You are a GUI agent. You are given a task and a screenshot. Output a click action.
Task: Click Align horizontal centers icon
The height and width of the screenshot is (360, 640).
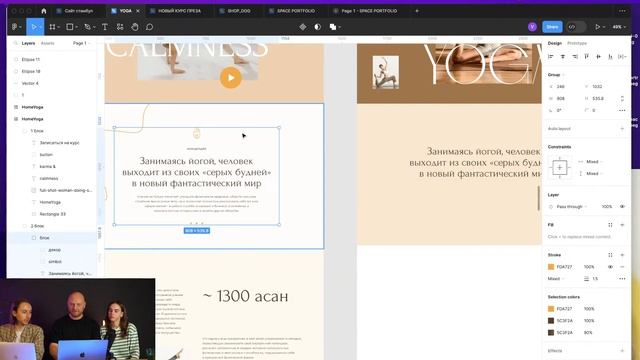pos(562,57)
